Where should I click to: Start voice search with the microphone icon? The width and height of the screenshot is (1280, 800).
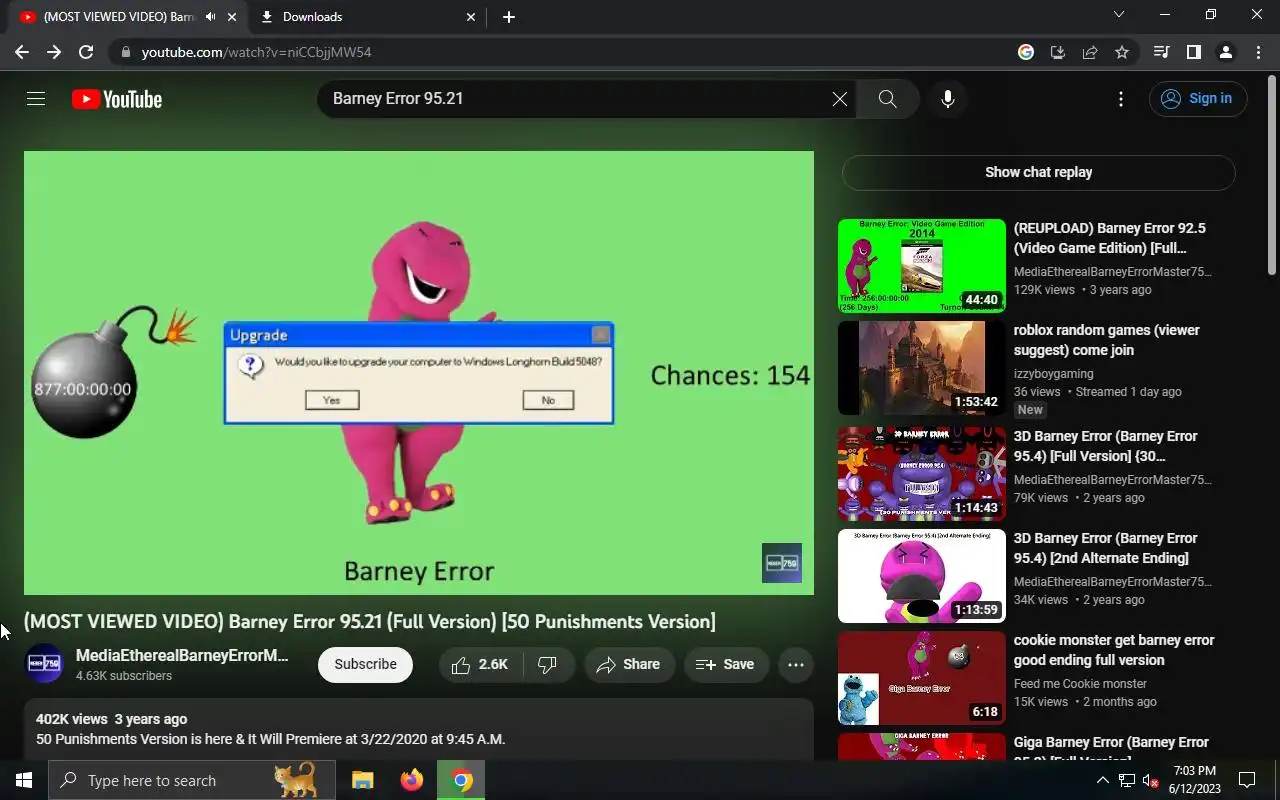948,99
